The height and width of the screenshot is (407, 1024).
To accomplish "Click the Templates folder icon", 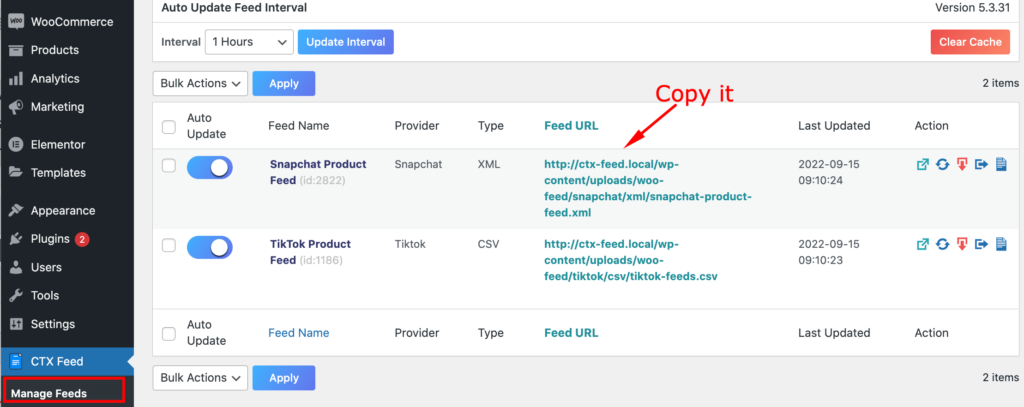I will (x=16, y=172).
